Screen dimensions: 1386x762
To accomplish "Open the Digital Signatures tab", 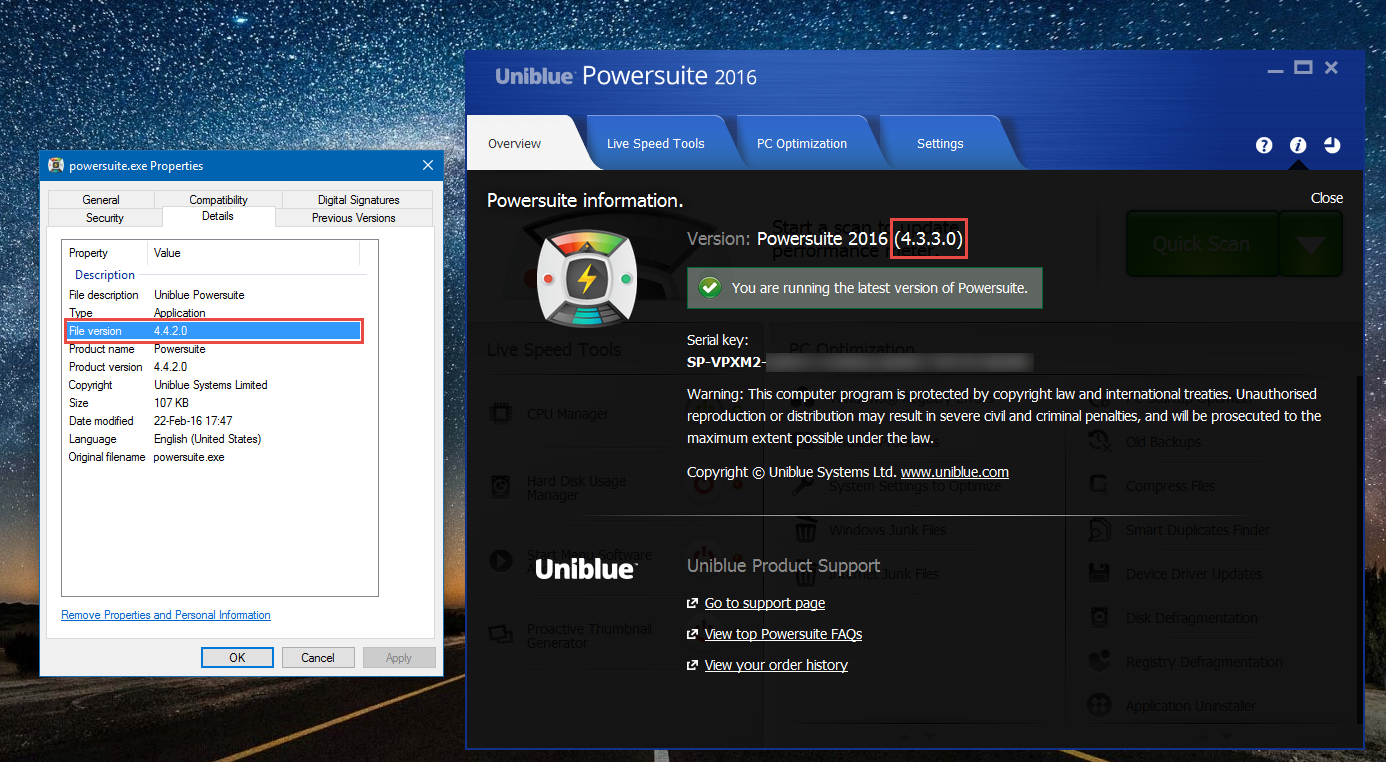I will click(x=358, y=199).
